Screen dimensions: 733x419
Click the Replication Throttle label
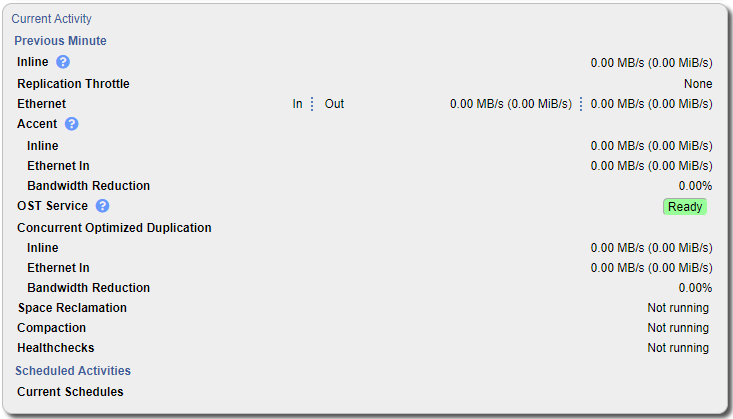click(x=73, y=84)
